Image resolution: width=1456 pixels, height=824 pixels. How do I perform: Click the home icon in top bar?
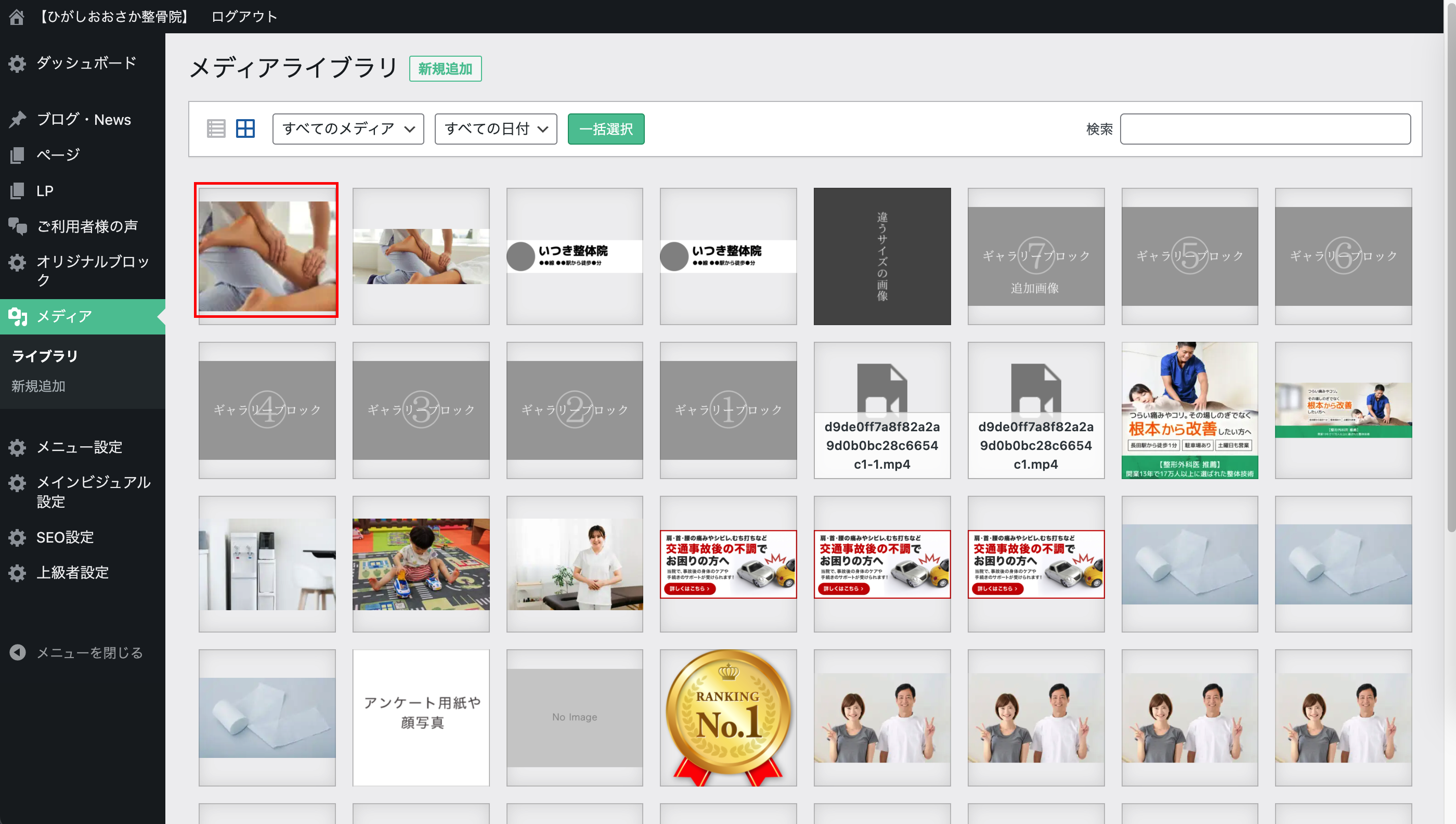pyautogui.click(x=17, y=17)
